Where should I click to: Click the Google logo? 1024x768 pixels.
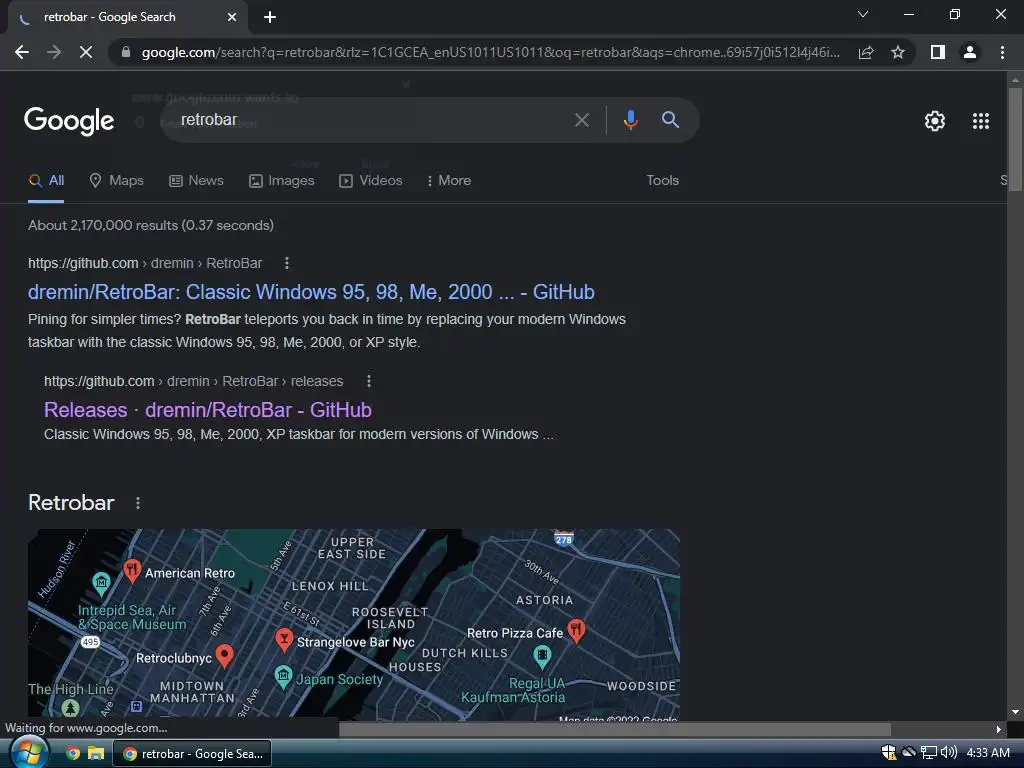[x=69, y=121]
